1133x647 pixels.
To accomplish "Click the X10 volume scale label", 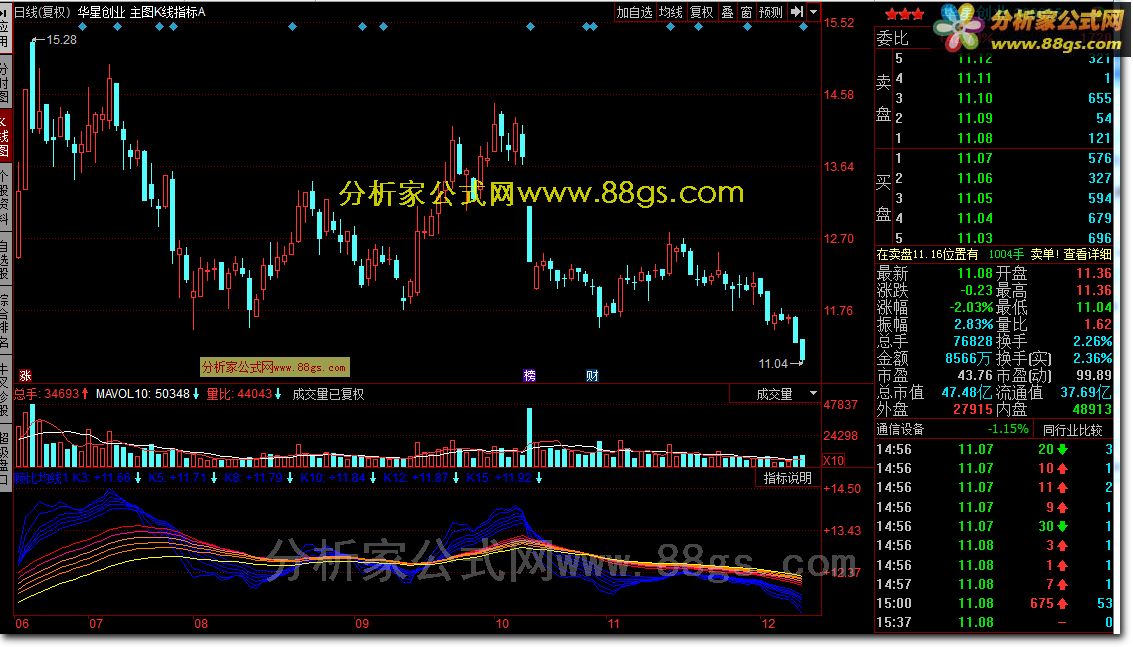I will 833,460.
